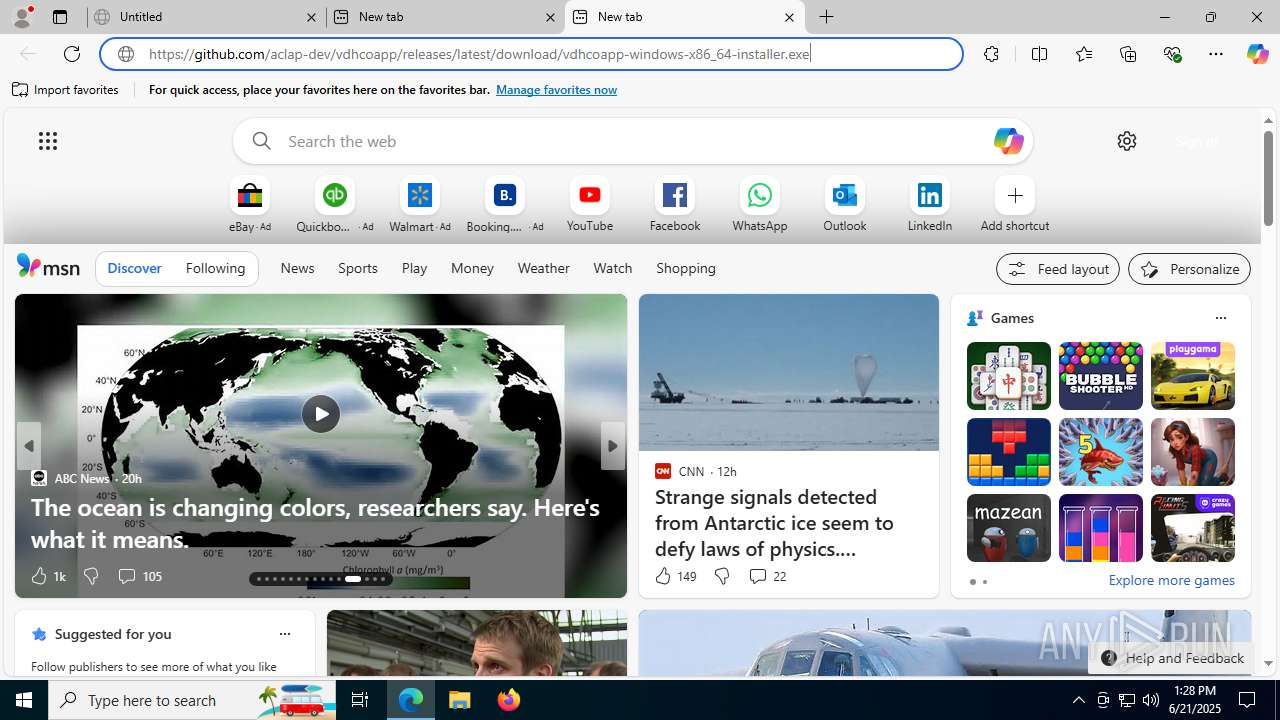Viewport: 1280px width, 720px height.
Task: Click the page vertical scrollbar thumb
Action: coord(1268,177)
